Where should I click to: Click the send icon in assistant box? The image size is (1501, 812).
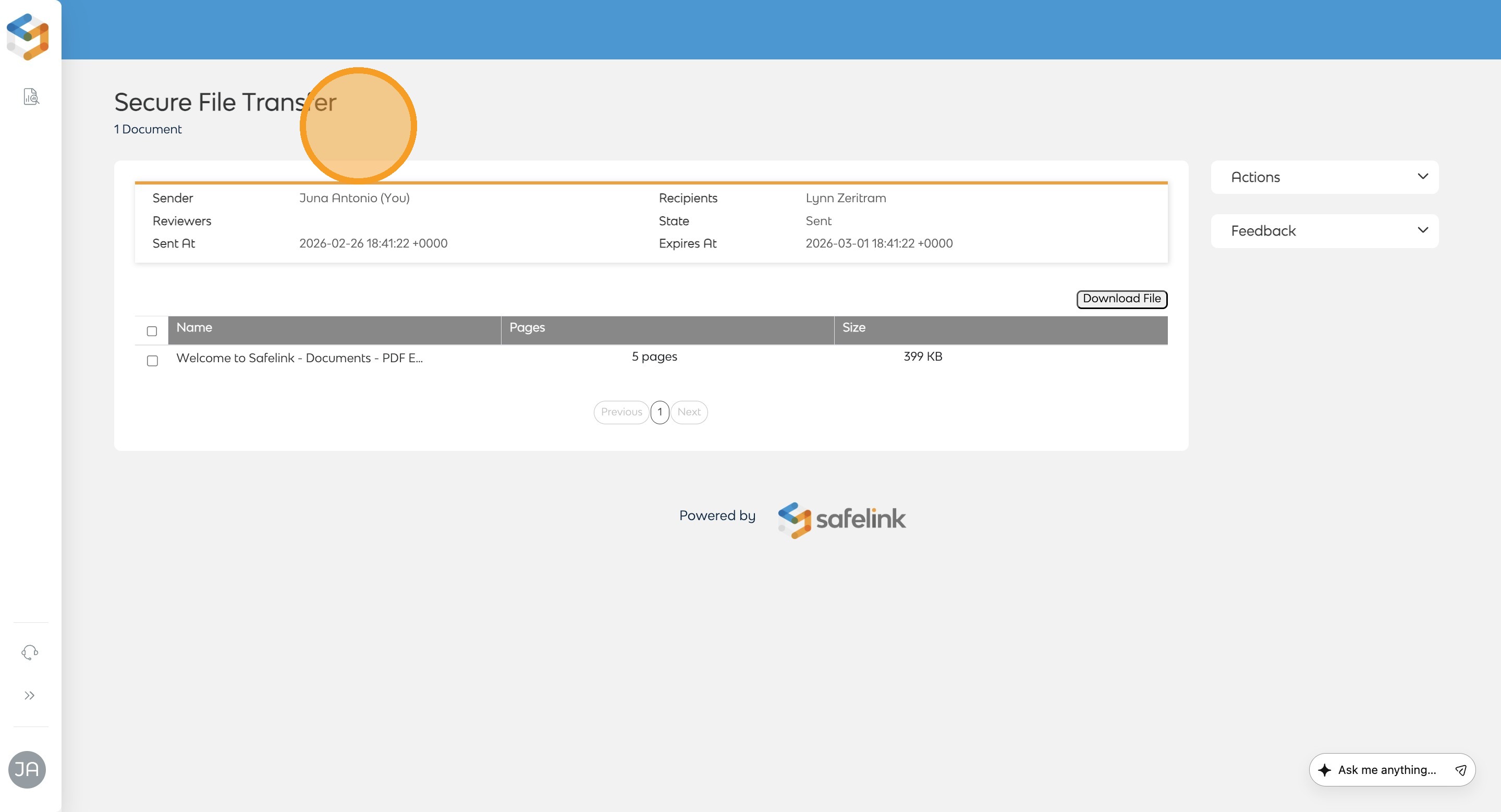[1461, 770]
